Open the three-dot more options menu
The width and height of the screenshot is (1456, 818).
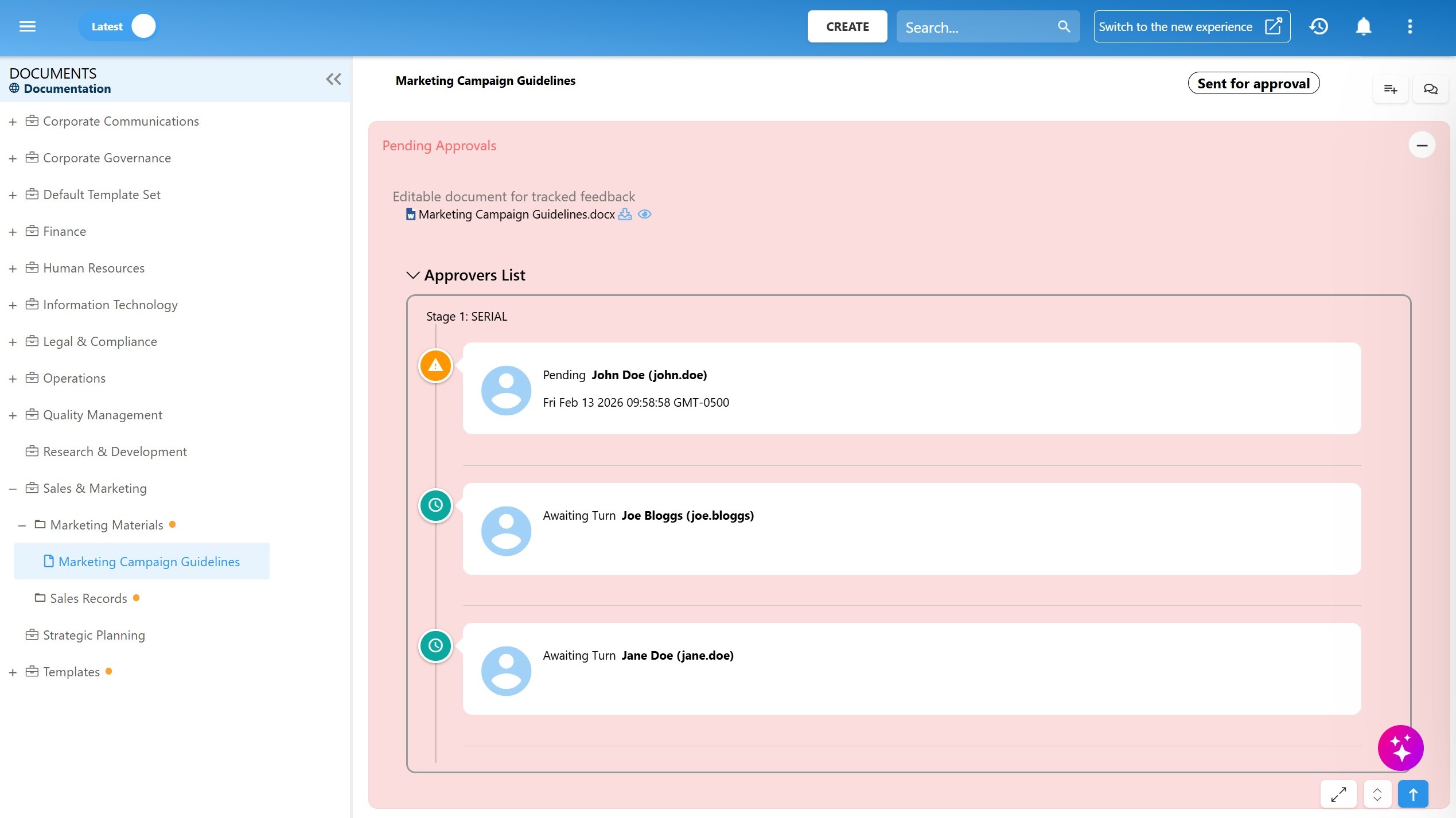coord(1410,26)
